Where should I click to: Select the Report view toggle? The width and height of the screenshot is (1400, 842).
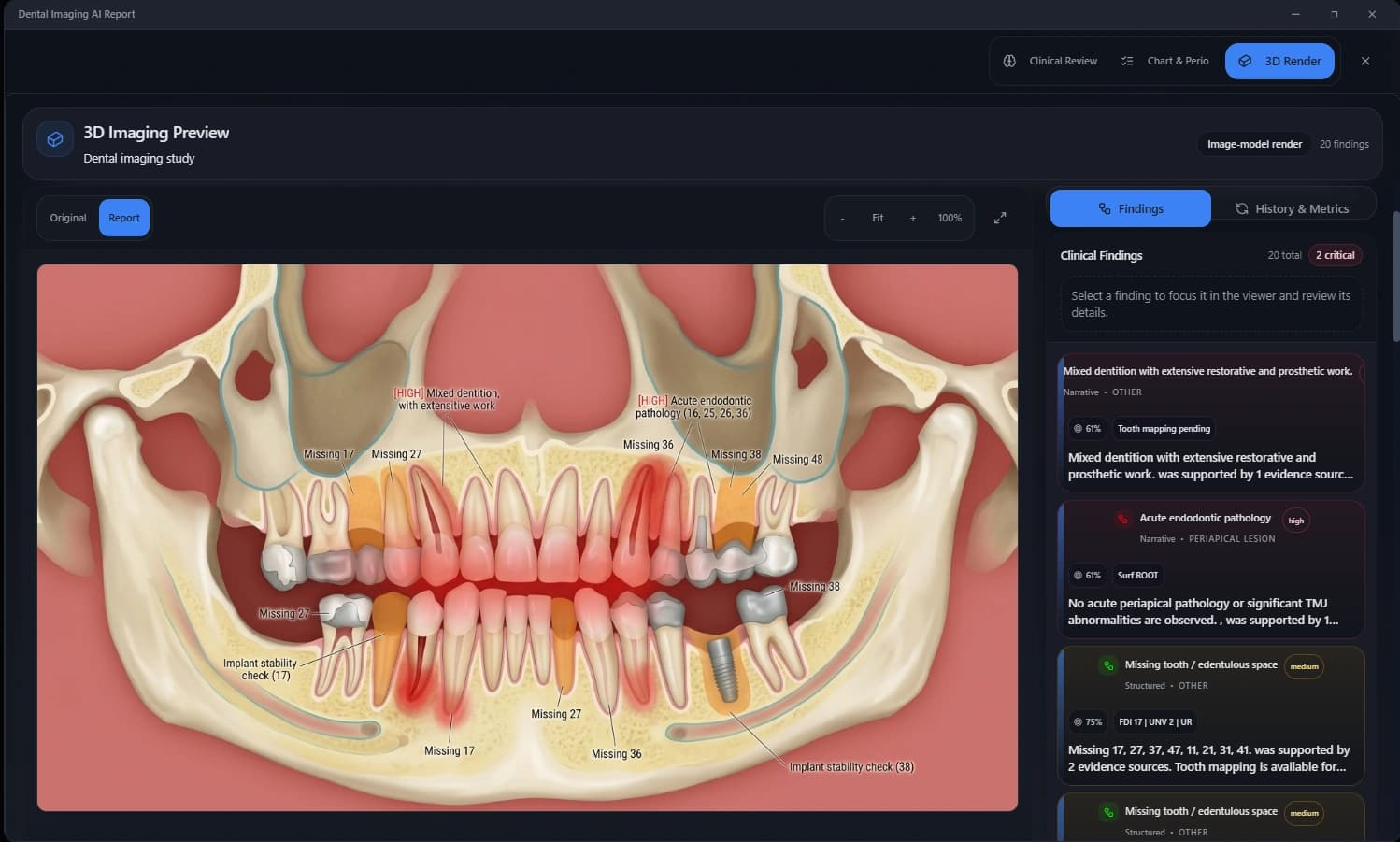pos(124,218)
